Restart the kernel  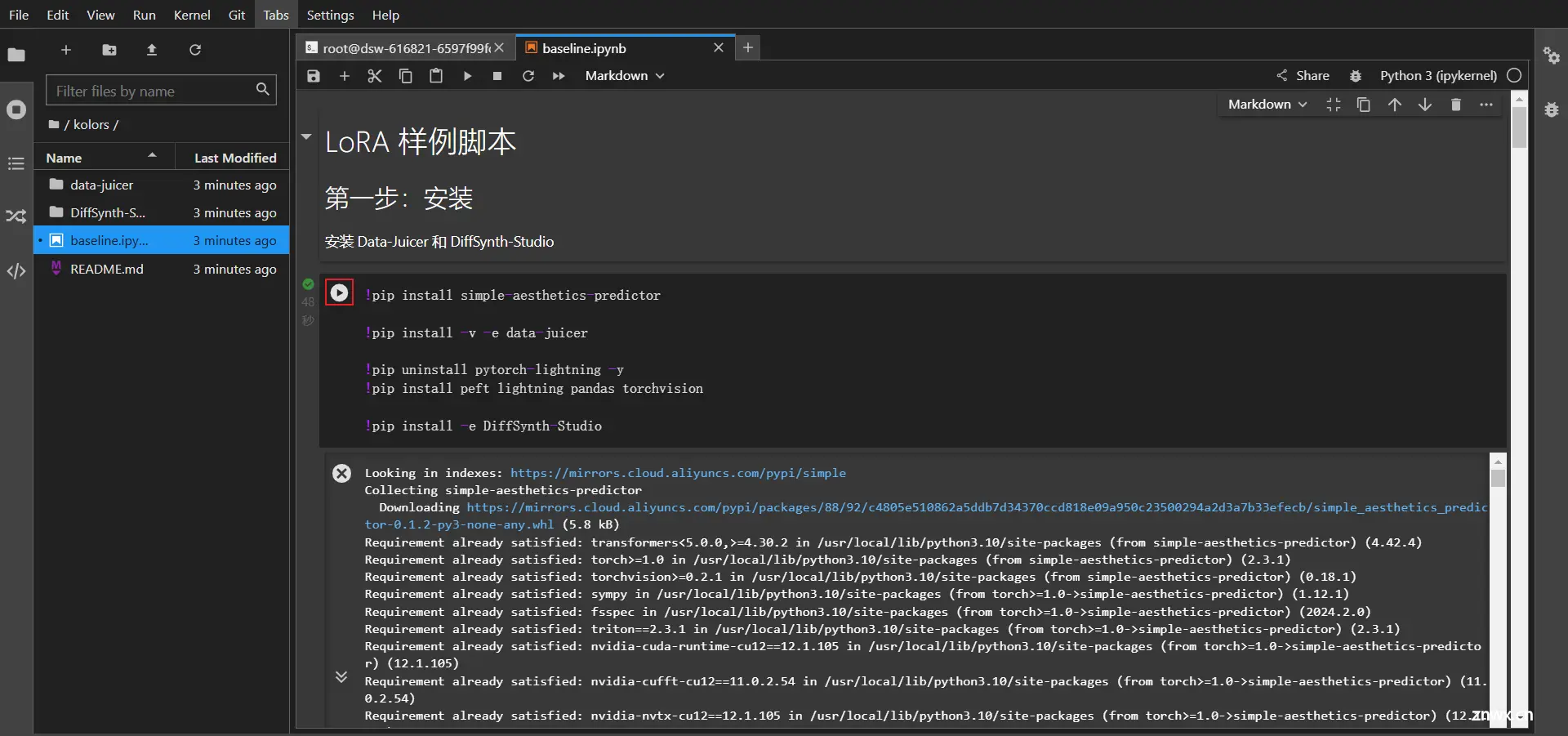pyautogui.click(x=528, y=76)
